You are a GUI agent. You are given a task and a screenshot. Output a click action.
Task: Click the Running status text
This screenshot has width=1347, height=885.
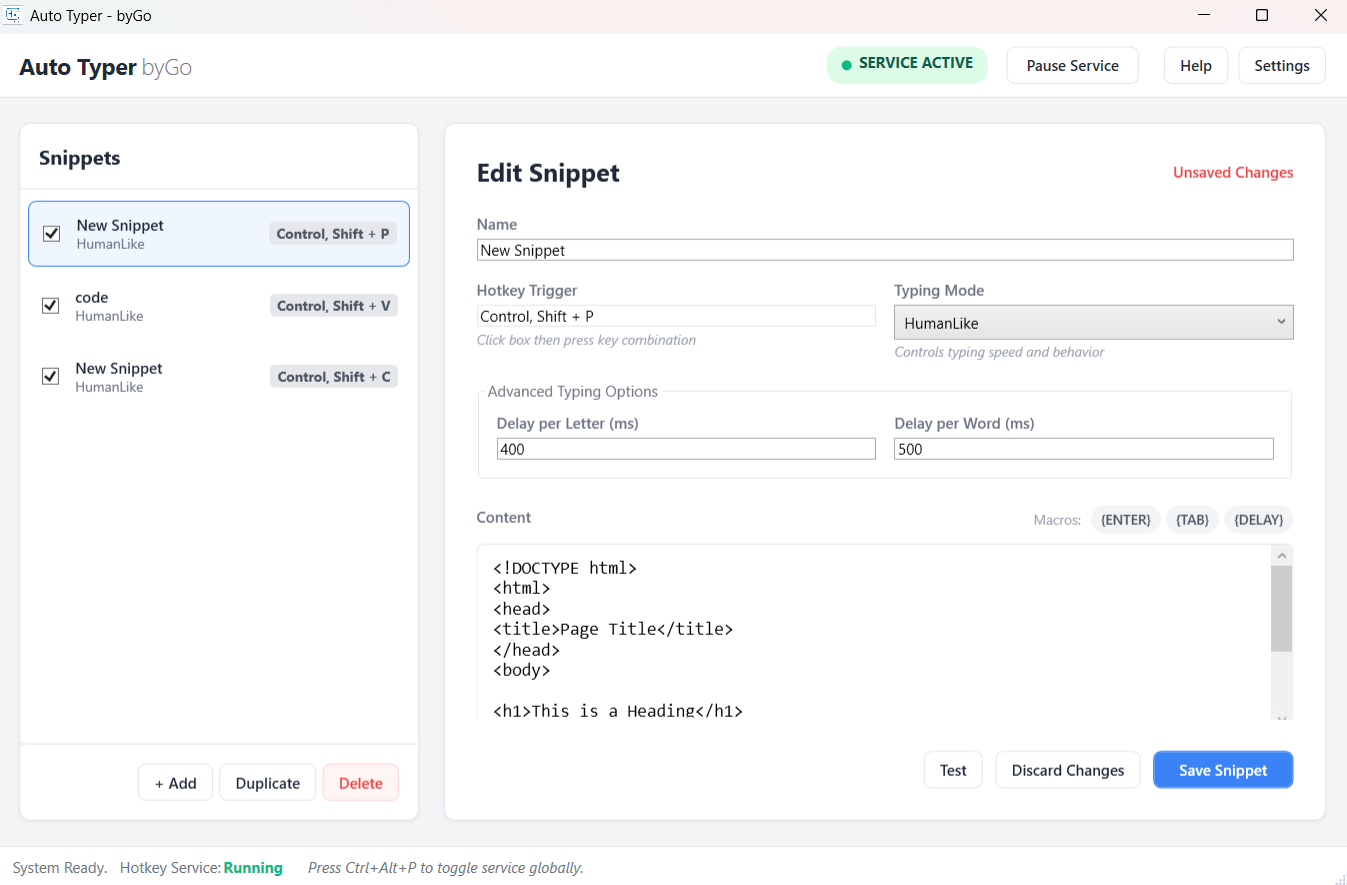[253, 868]
